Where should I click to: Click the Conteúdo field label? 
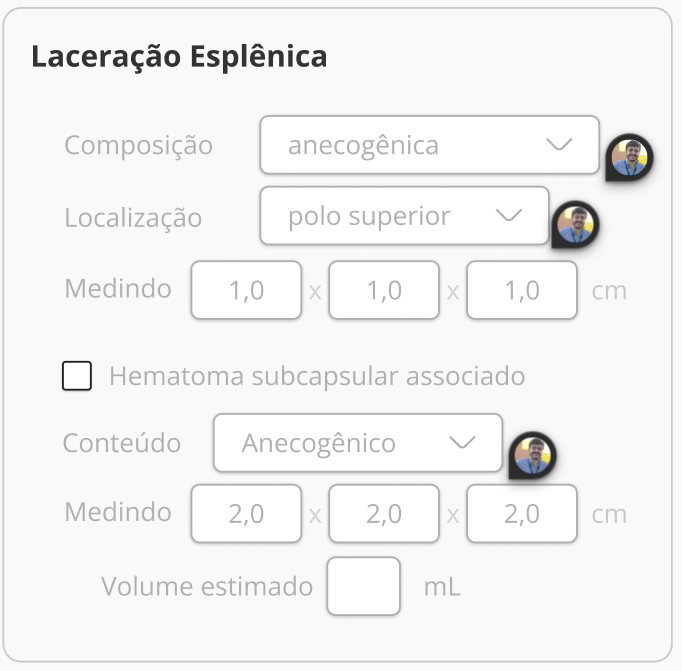coord(122,443)
